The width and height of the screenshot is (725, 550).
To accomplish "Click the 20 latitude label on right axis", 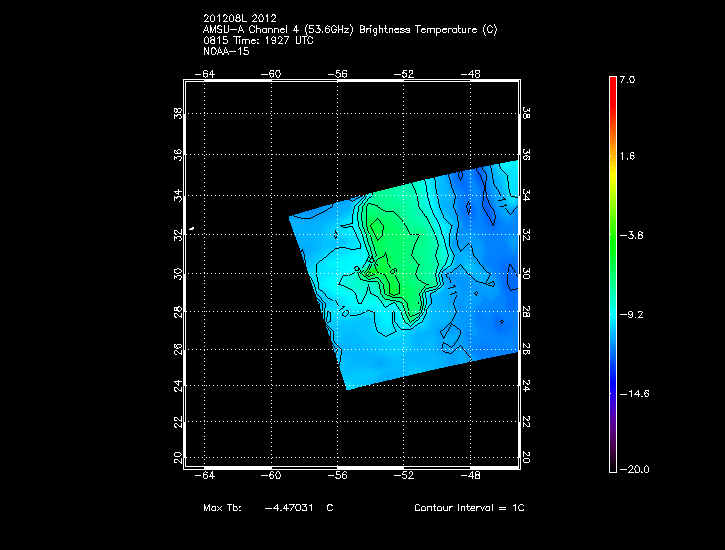I will click(527, 457).
